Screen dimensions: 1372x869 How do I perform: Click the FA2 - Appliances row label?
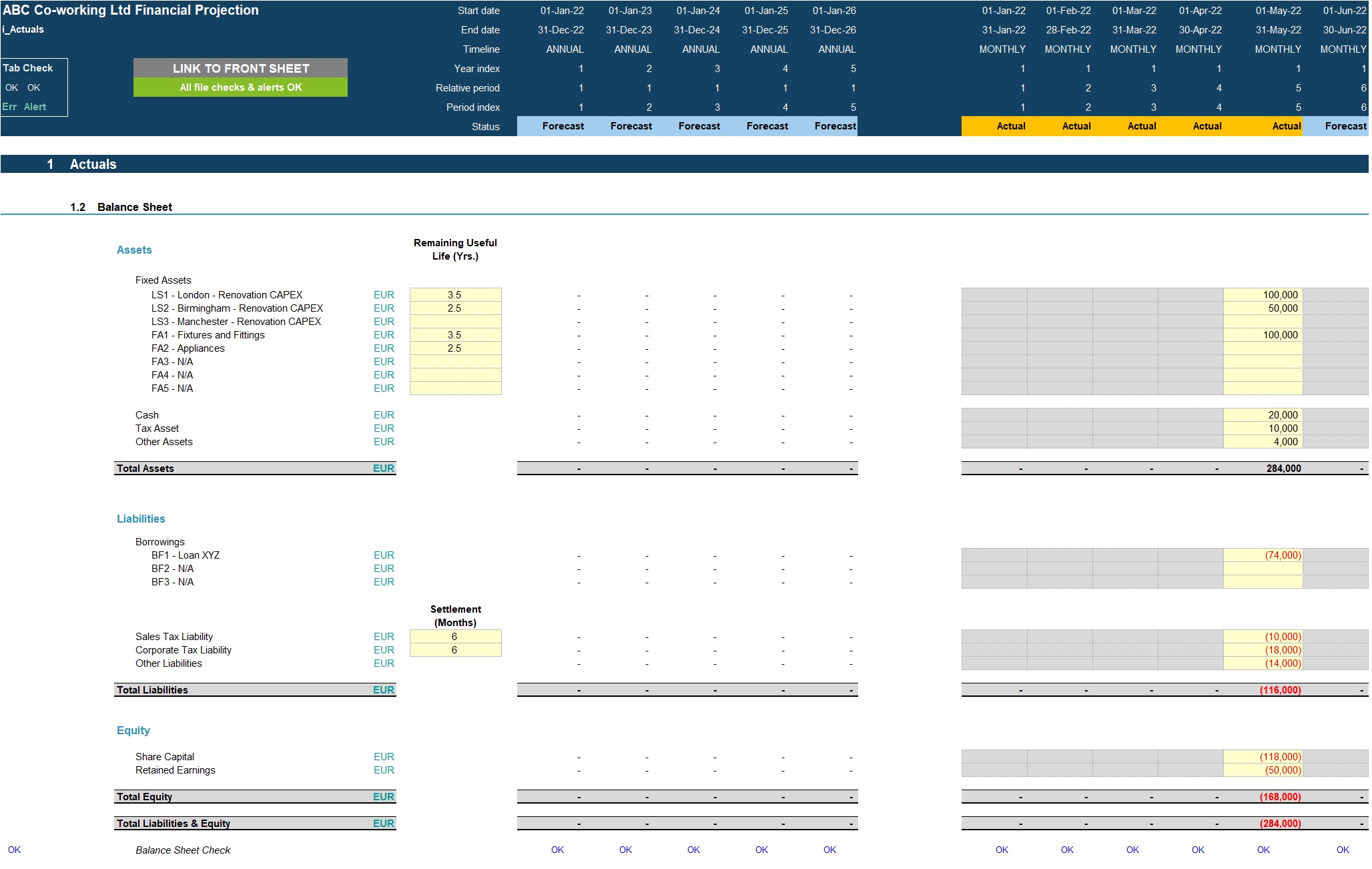(188, 348)
